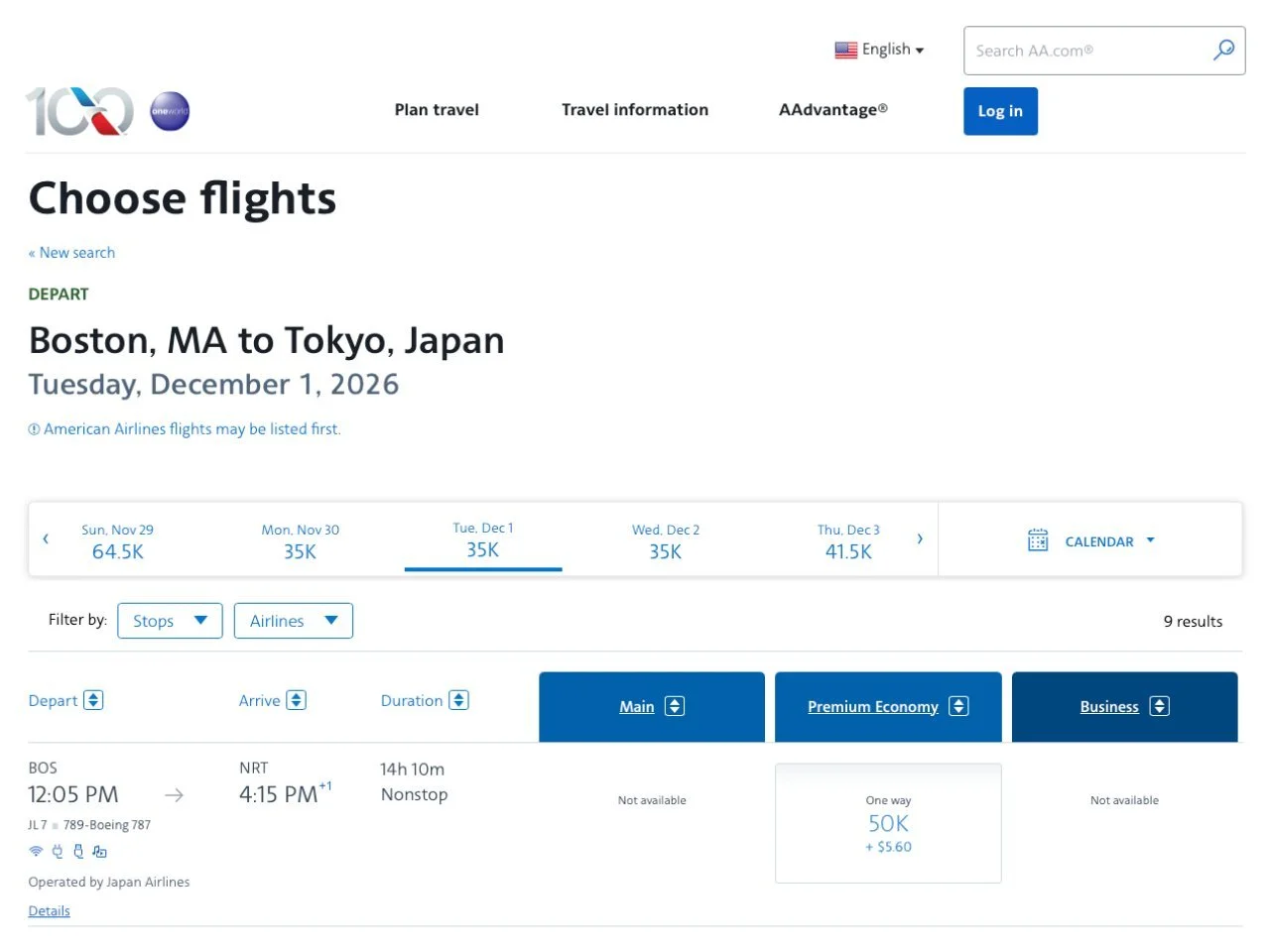
Task: Open flight Details link
Action: pyautogui.click(x=49, y=911)
